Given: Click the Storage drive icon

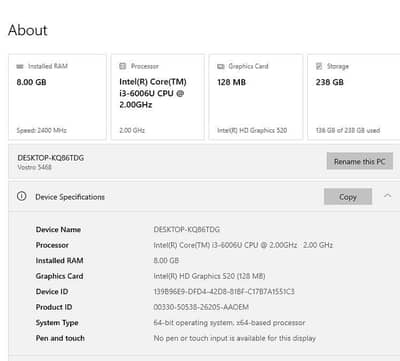Looking at the screenshot, I should click(x=319, y=66).
